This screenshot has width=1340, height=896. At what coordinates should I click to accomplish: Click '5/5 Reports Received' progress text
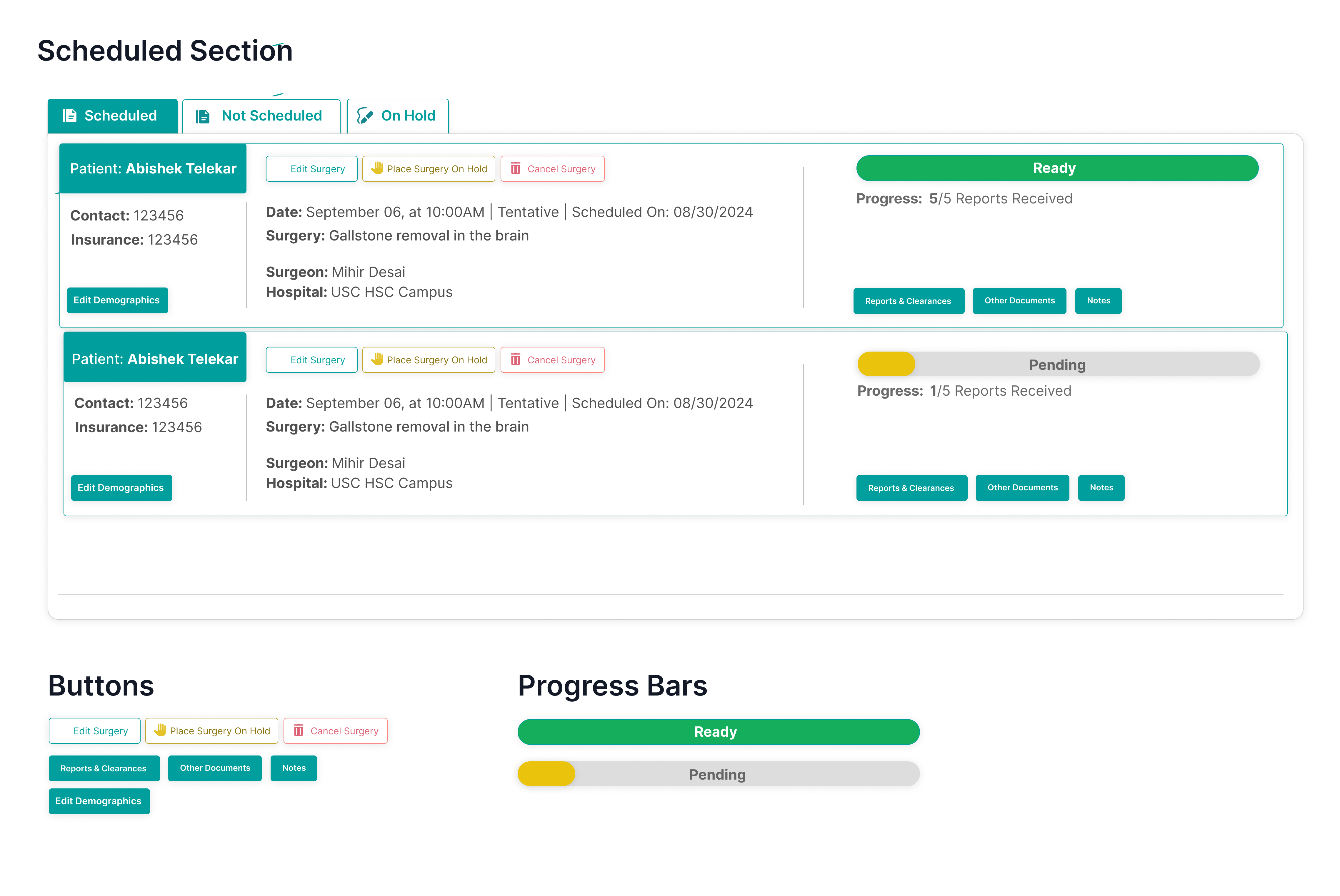pos(1000,199)
